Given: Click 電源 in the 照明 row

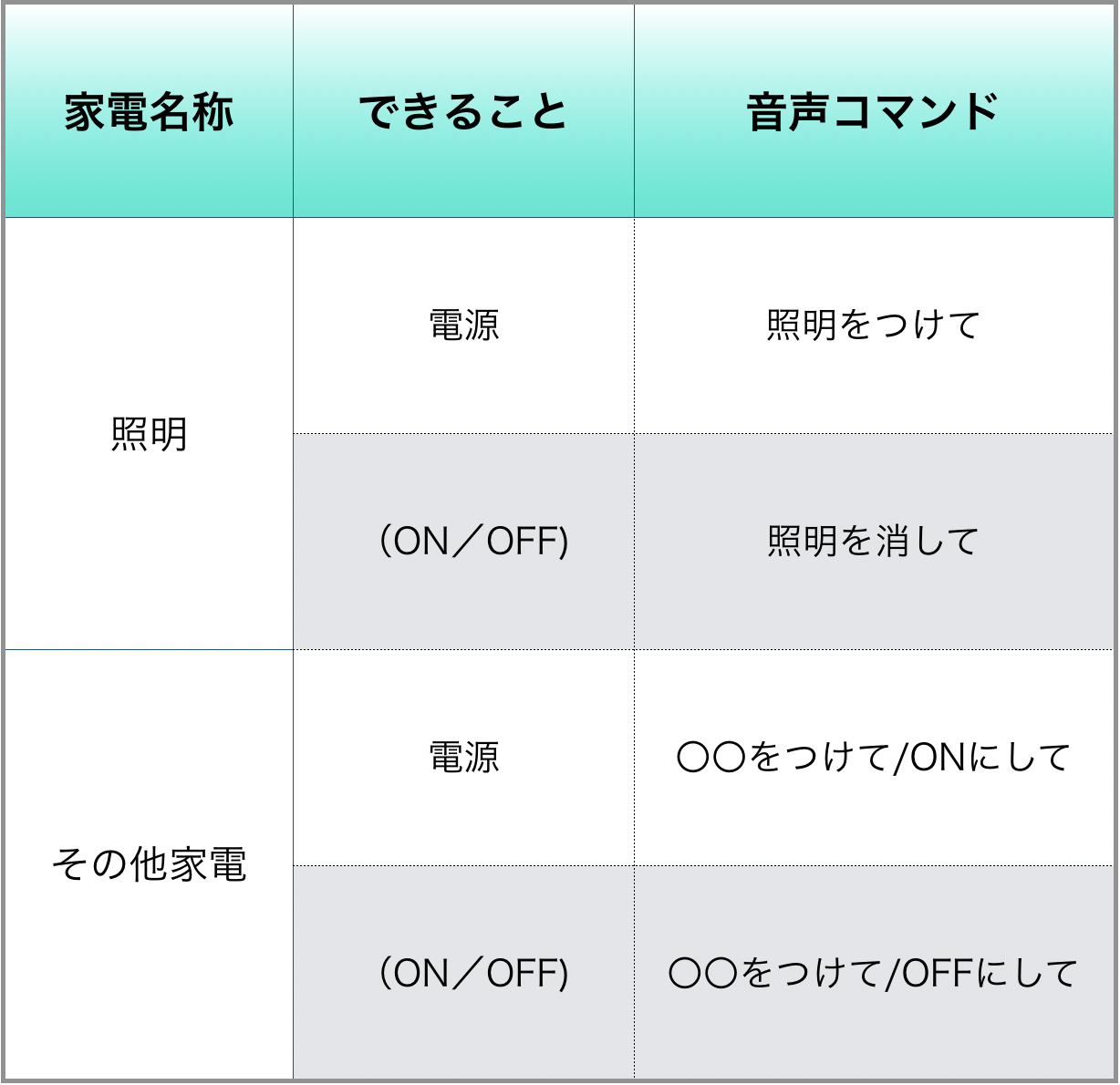Looking at the screenshot, I should [x=463, y=325].
